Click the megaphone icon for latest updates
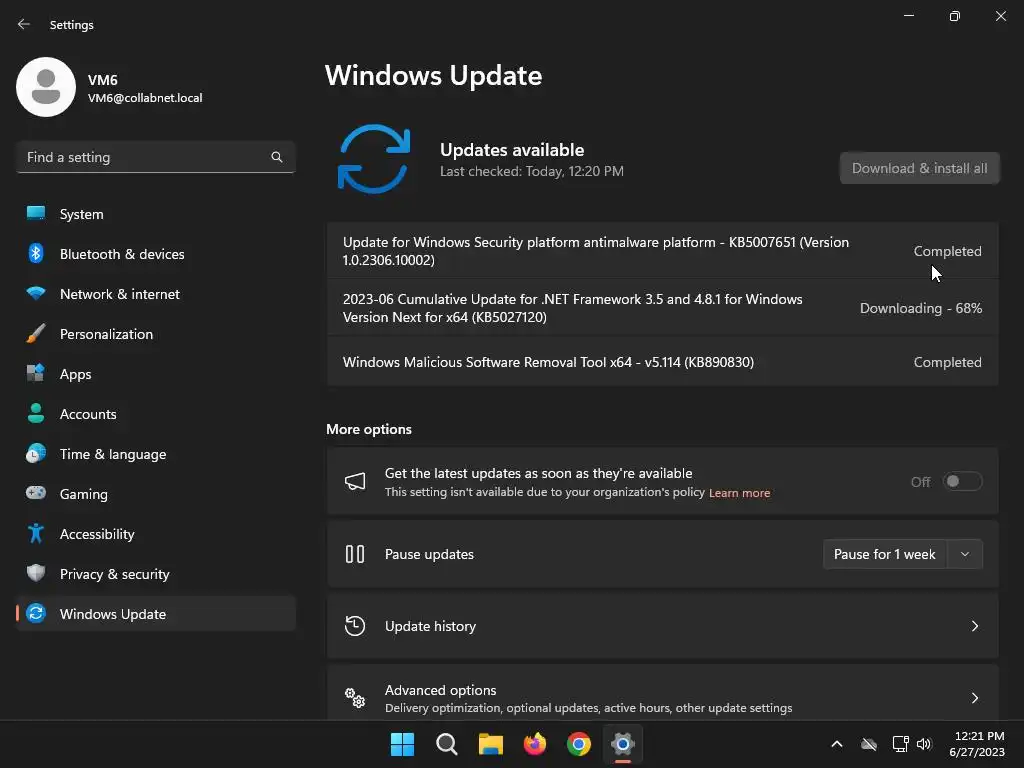Image resolution: width=1024 pixels, height=768 pixels. (355, 481)
